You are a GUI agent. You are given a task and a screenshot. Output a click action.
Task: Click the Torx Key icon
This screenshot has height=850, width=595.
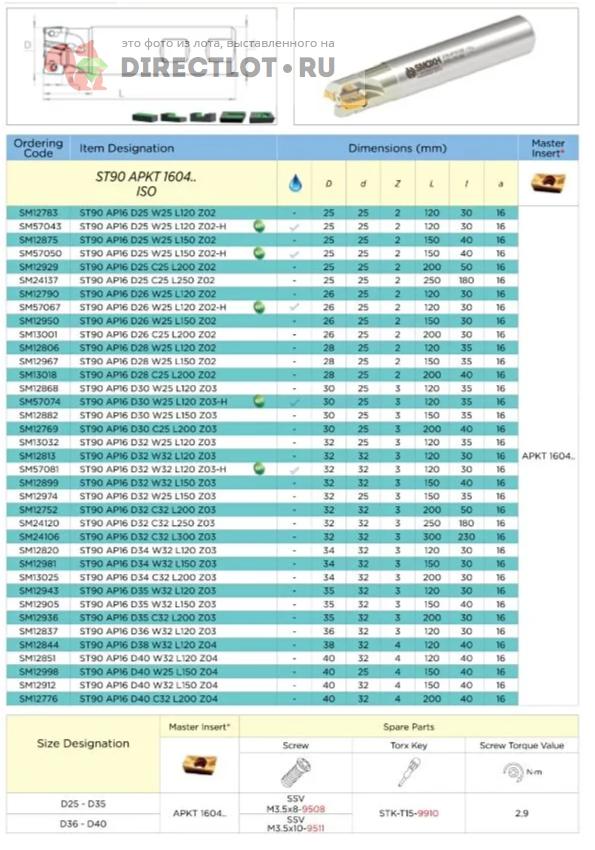[x=408, y=772]
